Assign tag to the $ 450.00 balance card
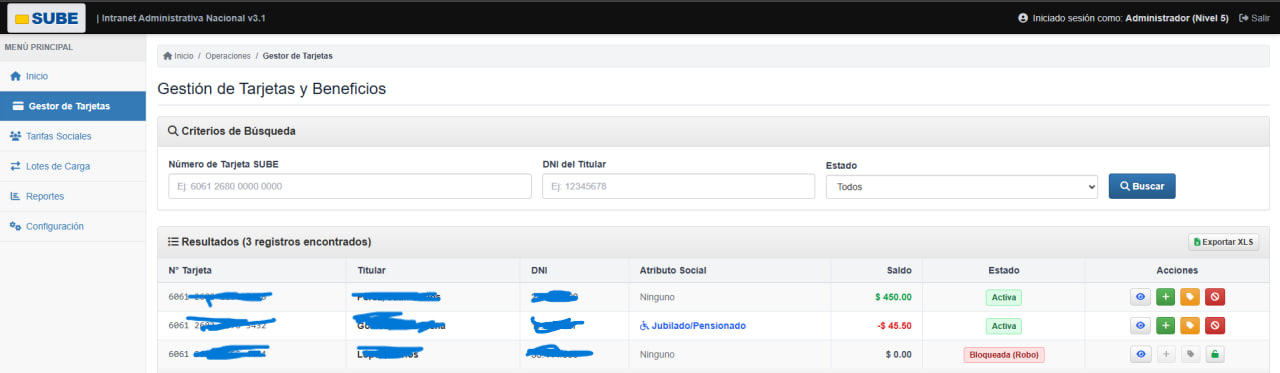Image resolution: width=1280 pixels, height=373 pixels. click(1189, 296)
